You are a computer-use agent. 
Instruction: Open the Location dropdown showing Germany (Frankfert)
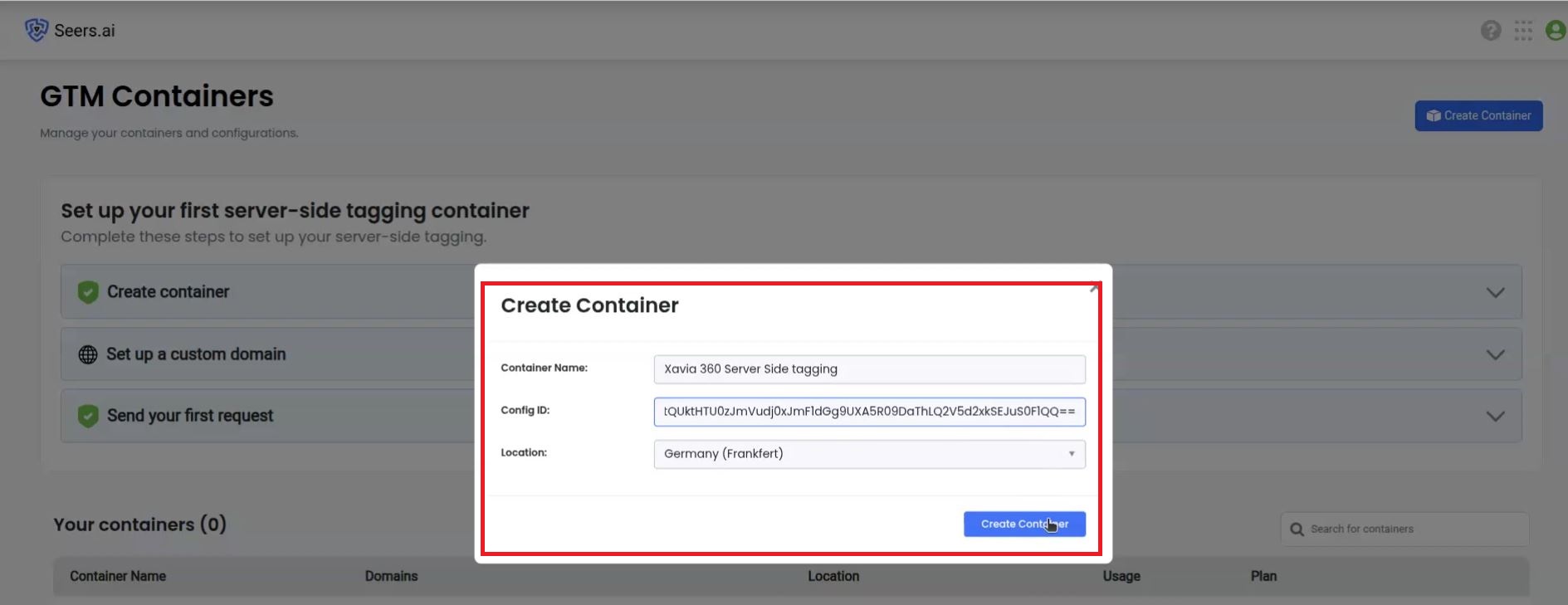point(869,454)
